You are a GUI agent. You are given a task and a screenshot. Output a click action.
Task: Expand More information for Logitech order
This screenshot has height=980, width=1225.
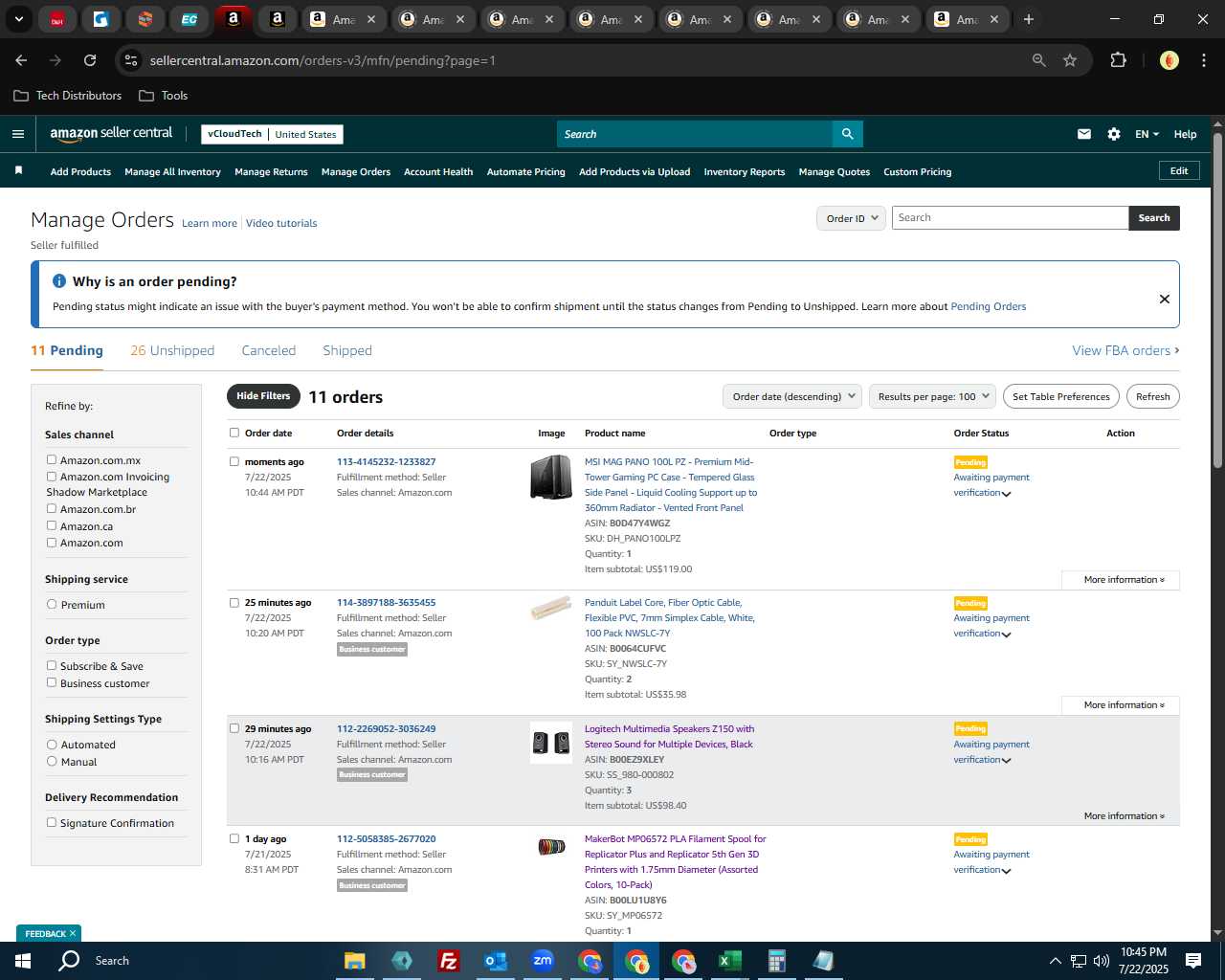(x=1124, y=816)
